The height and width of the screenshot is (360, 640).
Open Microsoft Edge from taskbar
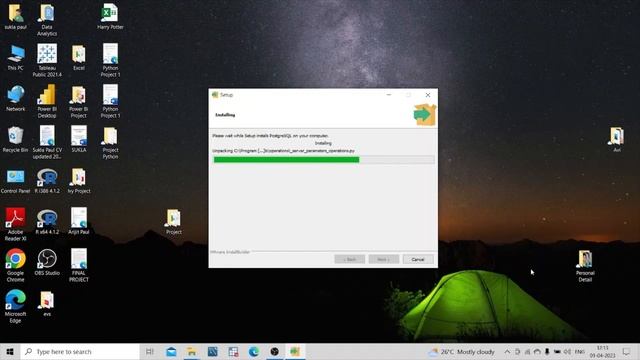253,351
